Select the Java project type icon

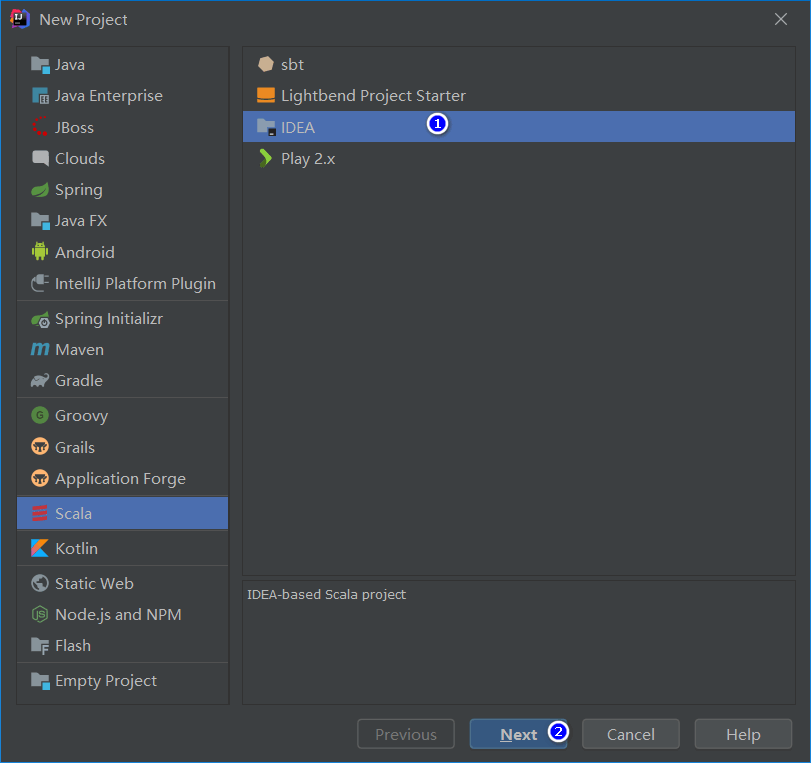tap(40, 64)
